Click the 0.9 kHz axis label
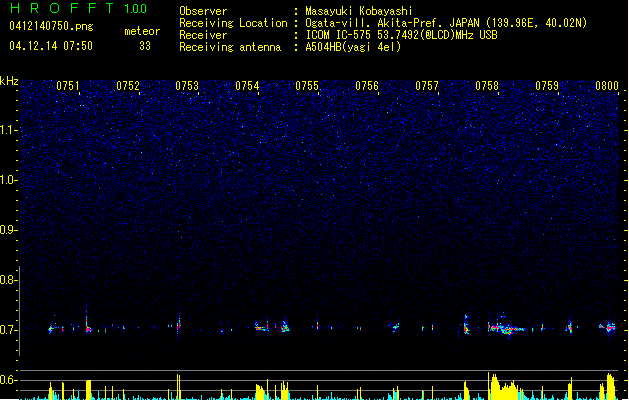Image resolution: width=629 pixels, height=400 pixels. [8, 230]
